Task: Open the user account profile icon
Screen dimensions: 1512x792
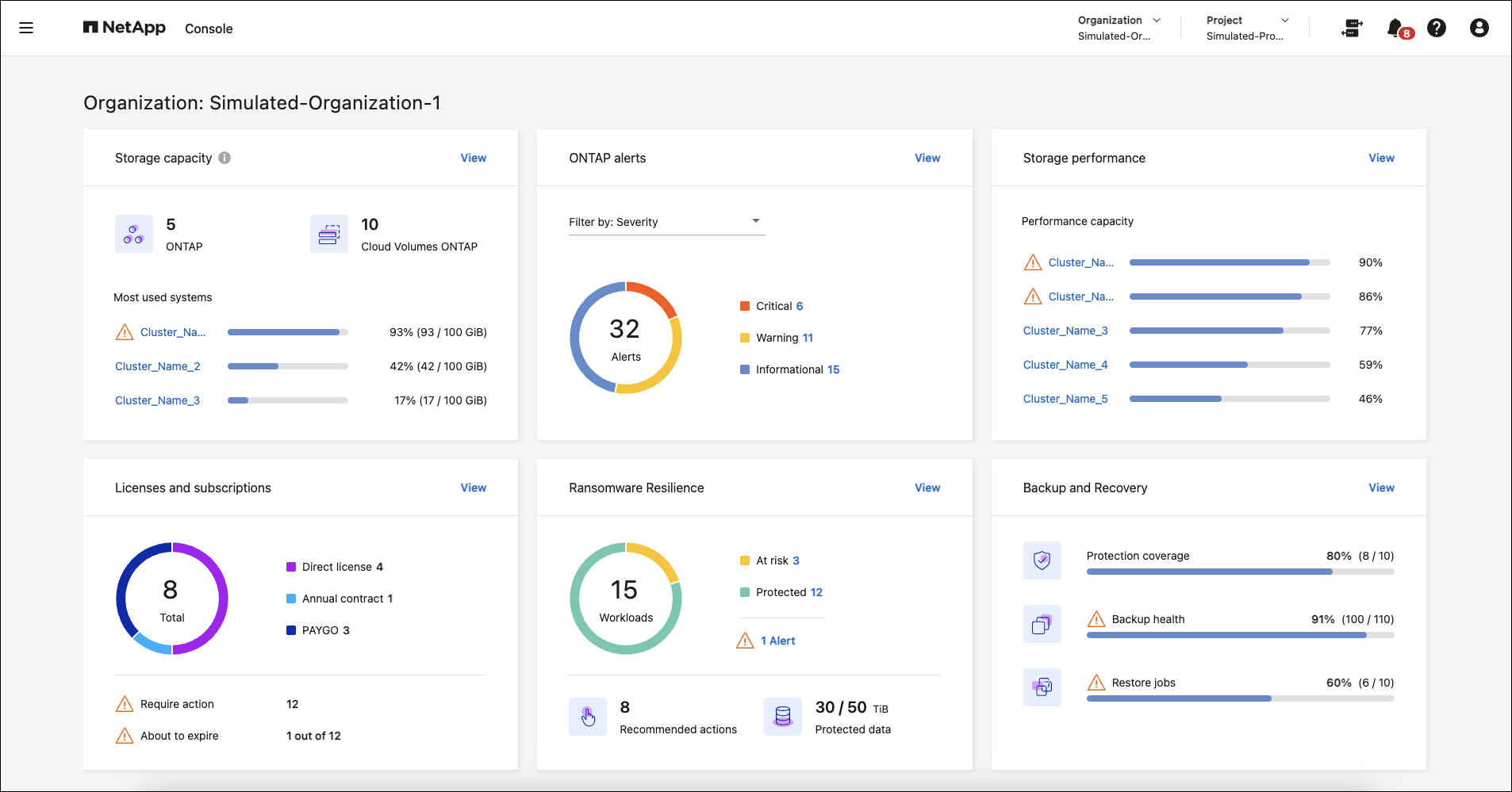Action: click(1479, 29)
